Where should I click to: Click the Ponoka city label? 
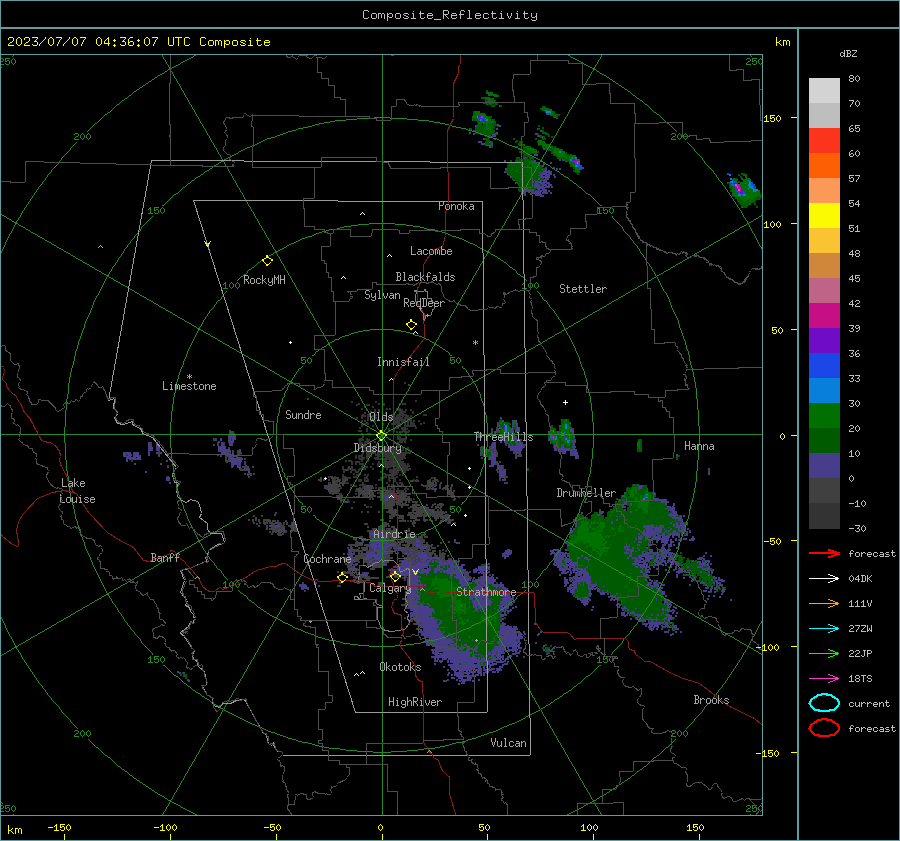point(456,206)
